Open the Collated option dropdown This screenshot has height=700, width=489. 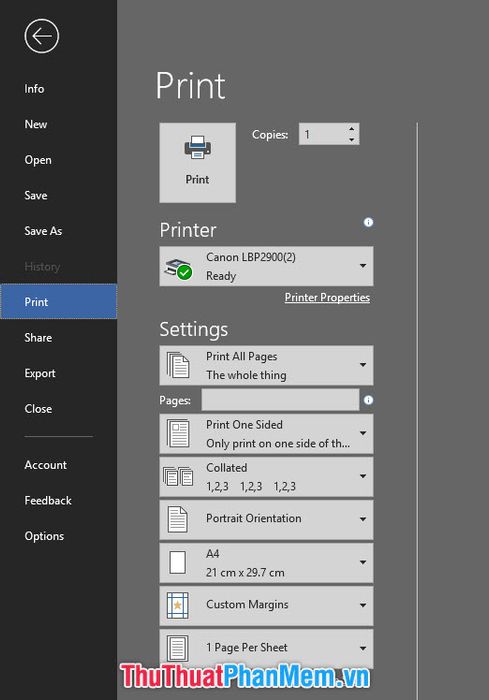coord(266,476)
